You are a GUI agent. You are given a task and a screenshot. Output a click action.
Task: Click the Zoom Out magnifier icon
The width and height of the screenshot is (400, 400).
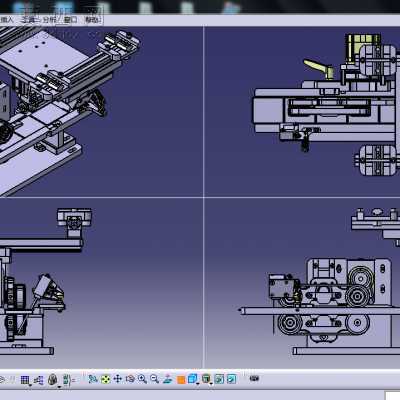point(154,379)
